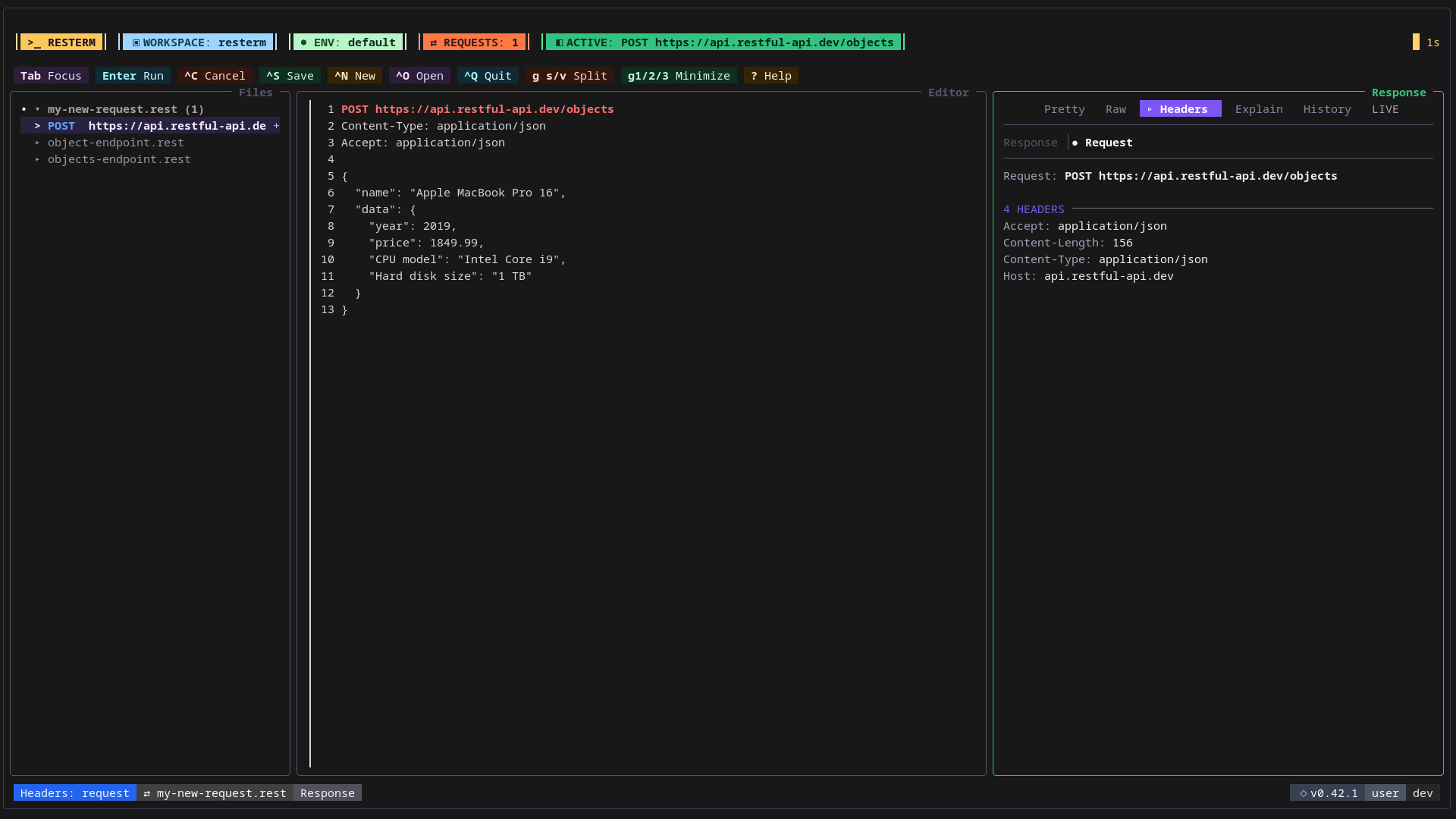Click the REQUESTS: 1 badge
This screenshot has width=1456, height=819.
(x=474, y=42)
